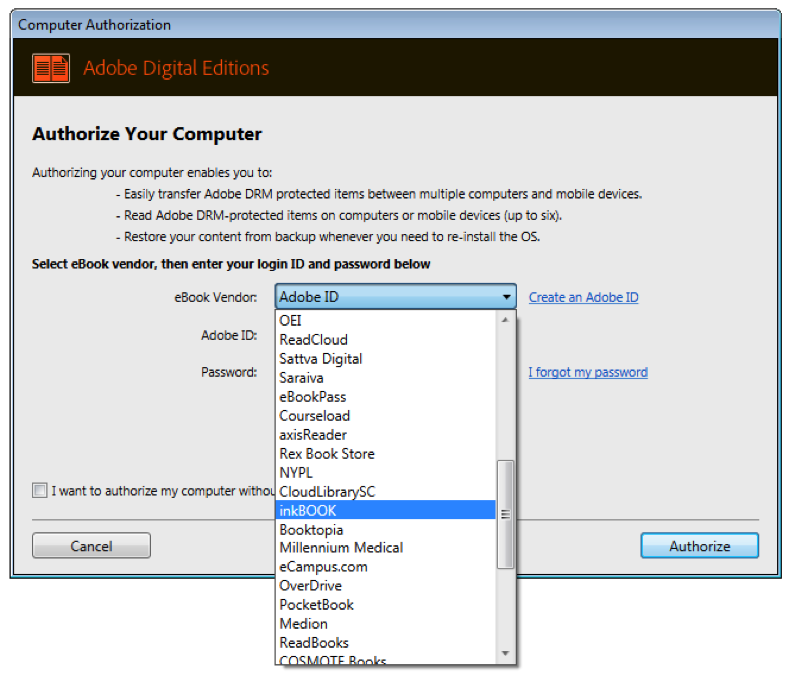Viewport: 794px width, 675px height.
Task: Select Booktopia from the list
Action: [386, 529]
